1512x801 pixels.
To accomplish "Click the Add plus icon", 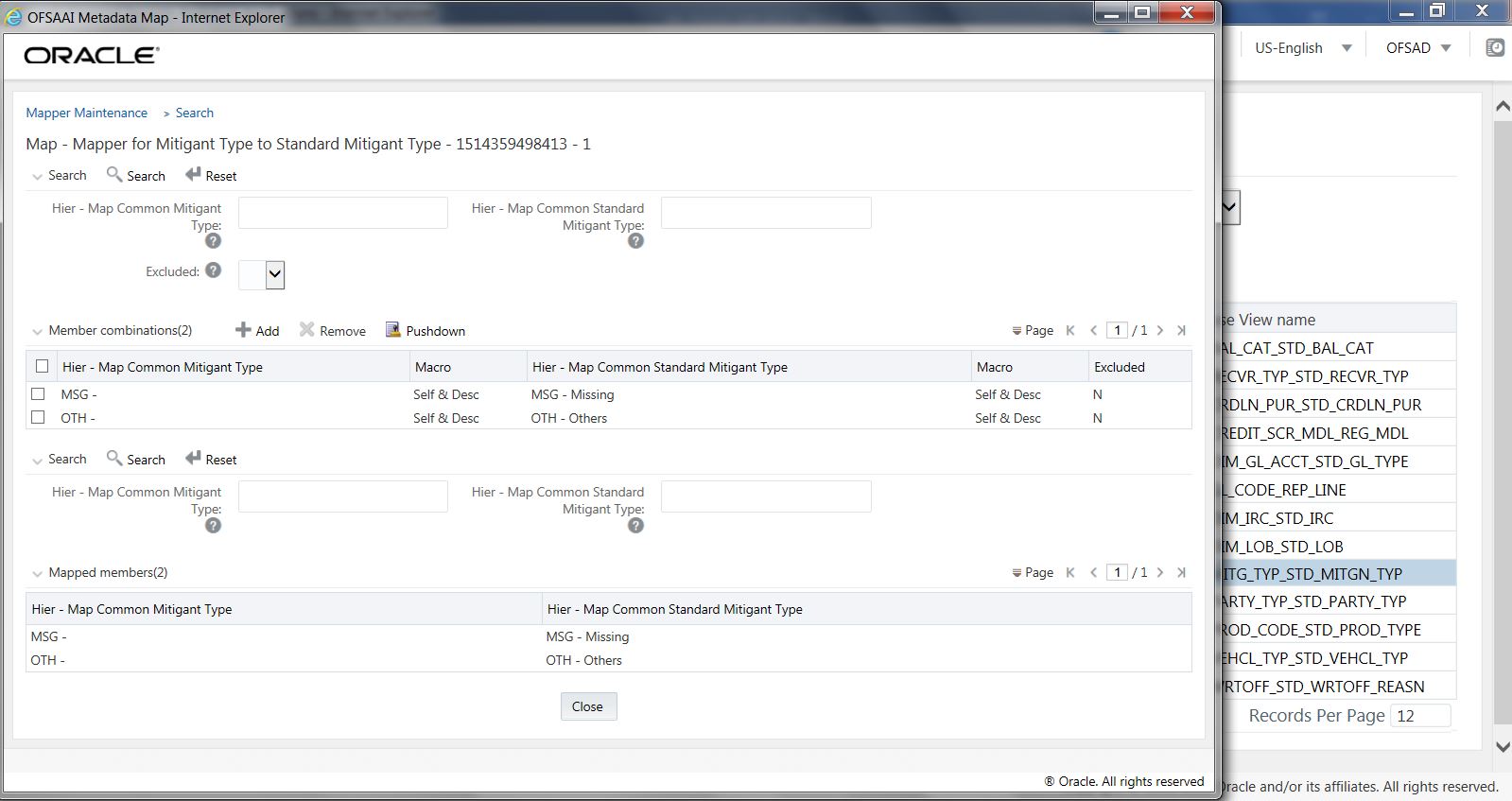I will point(243,330).
